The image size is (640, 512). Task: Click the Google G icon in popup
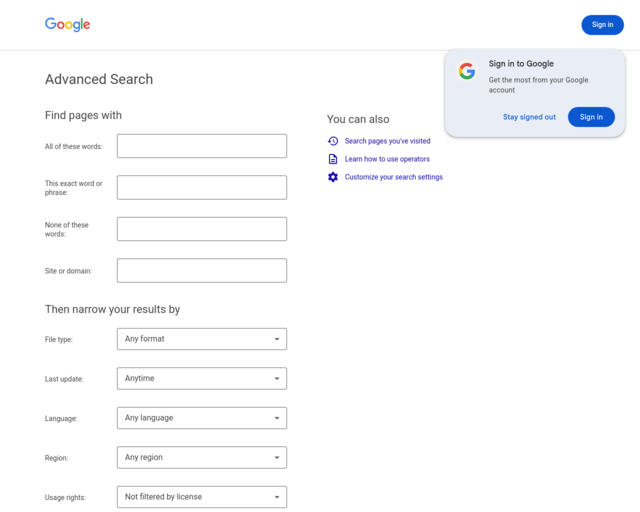point(467,71)
